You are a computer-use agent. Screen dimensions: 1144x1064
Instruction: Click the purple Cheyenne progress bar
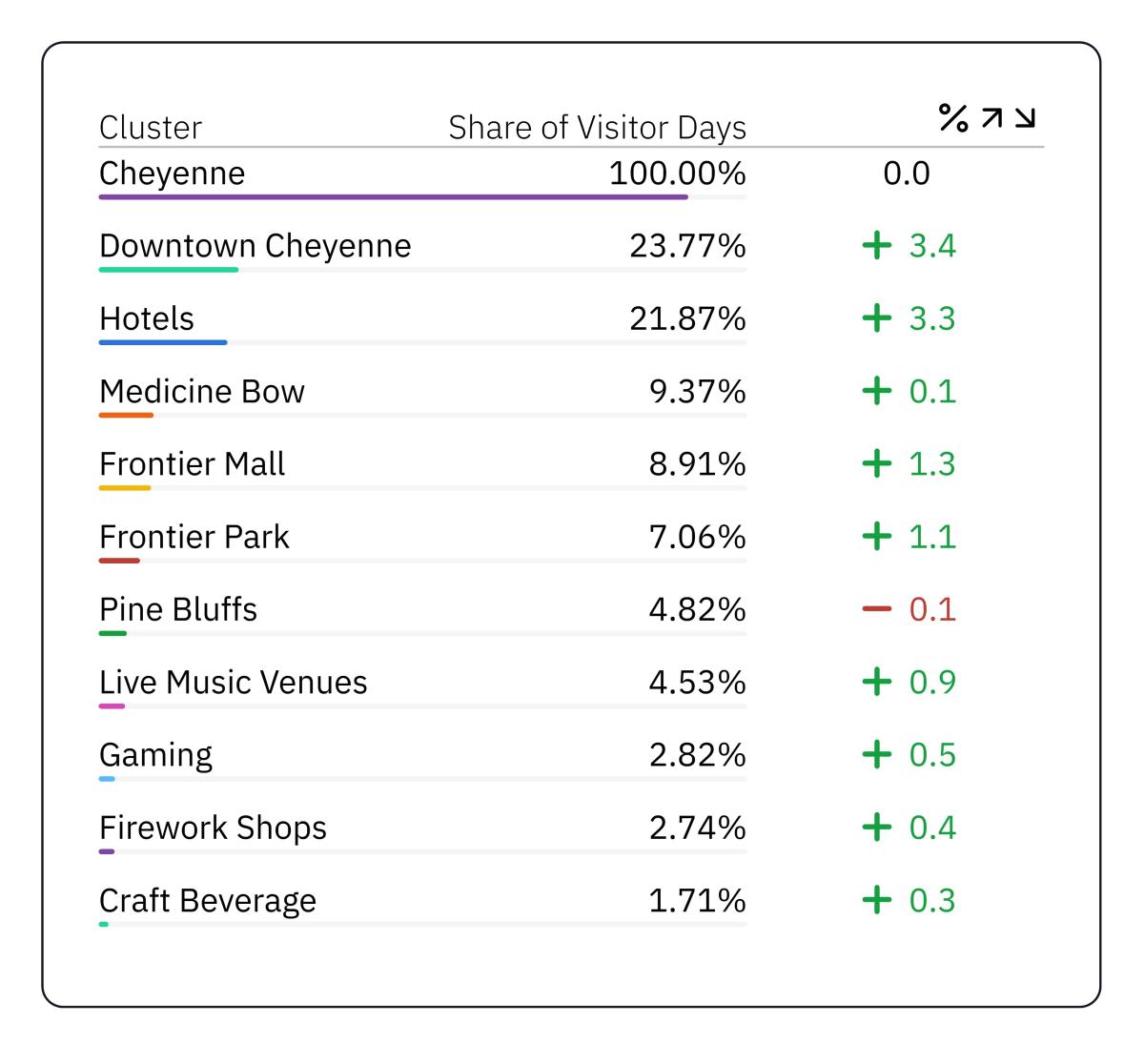393,197
